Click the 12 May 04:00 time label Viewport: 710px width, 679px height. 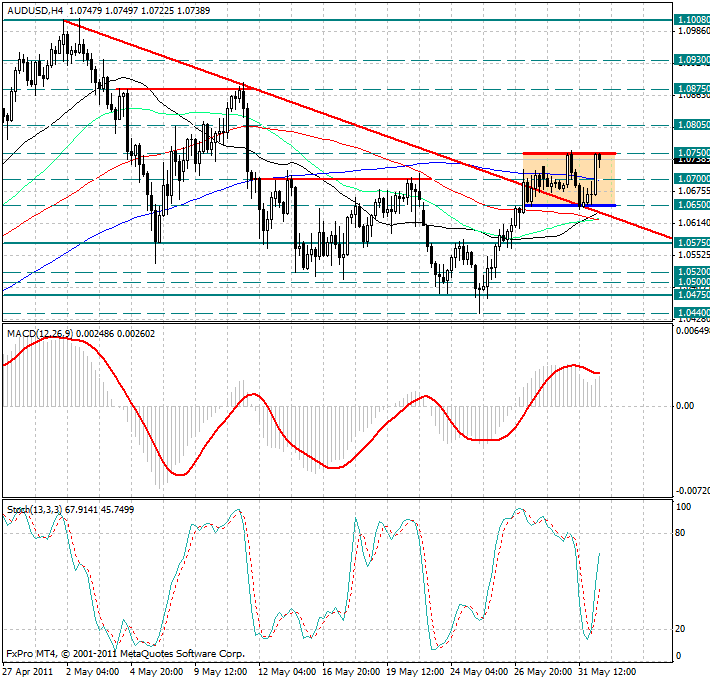(287, 672)
